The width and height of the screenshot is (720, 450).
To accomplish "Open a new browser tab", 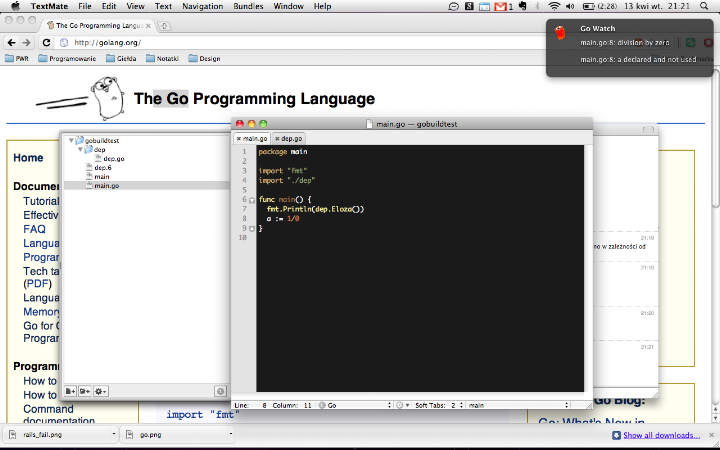I will pyautogui.click(x=164, y=26).
